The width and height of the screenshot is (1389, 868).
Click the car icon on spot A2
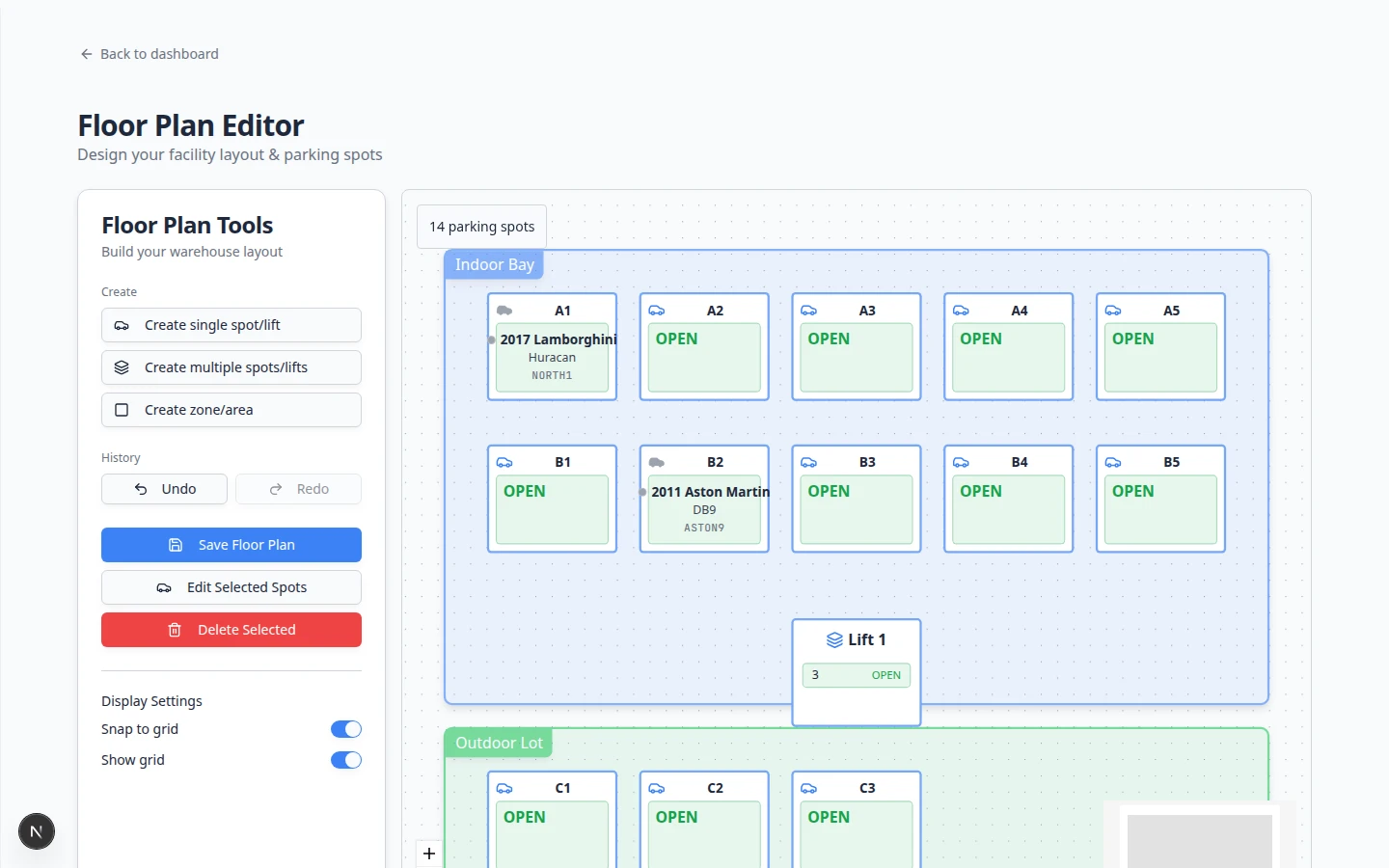tap(657, 311)
